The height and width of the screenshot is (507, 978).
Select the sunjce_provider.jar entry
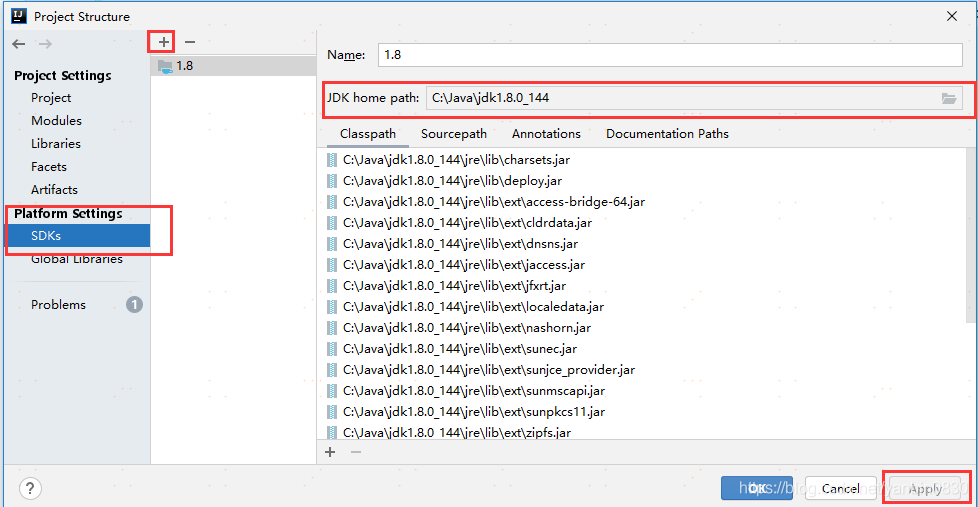tap(489, 370)
